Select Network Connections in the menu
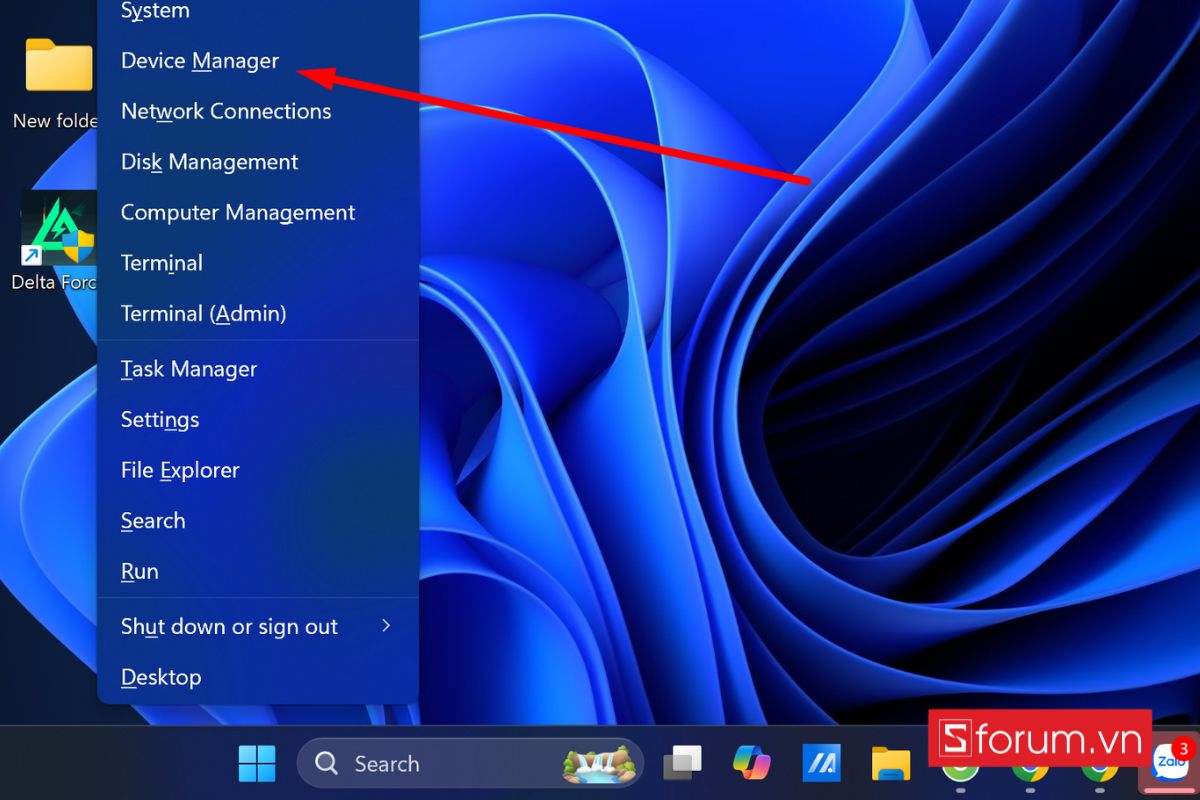The image size is (1200, 800). (258, 111)
